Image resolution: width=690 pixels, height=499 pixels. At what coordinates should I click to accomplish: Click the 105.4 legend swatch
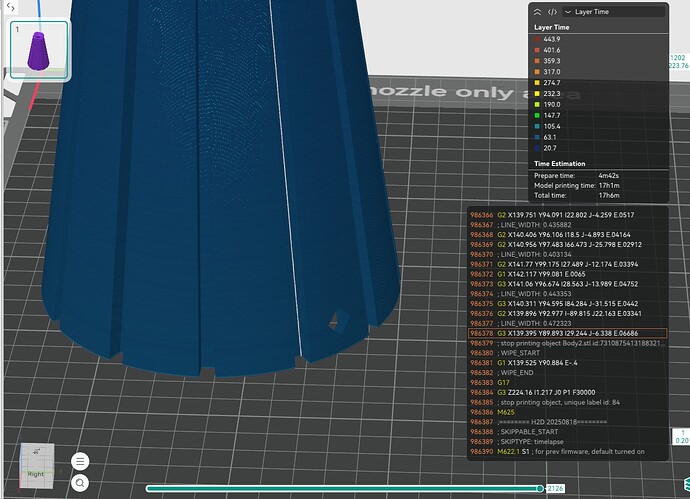[x=537, y=126]
